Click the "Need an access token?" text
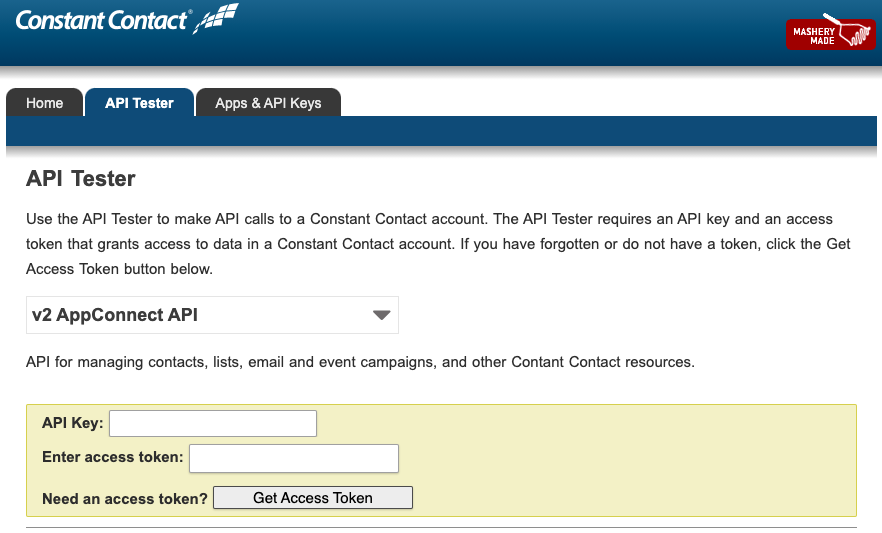 (124, 498)
